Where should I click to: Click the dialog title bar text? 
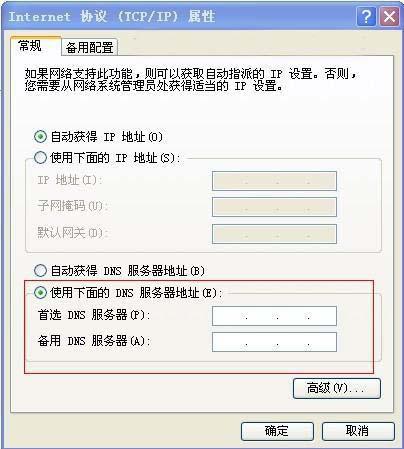click(112, 16)
